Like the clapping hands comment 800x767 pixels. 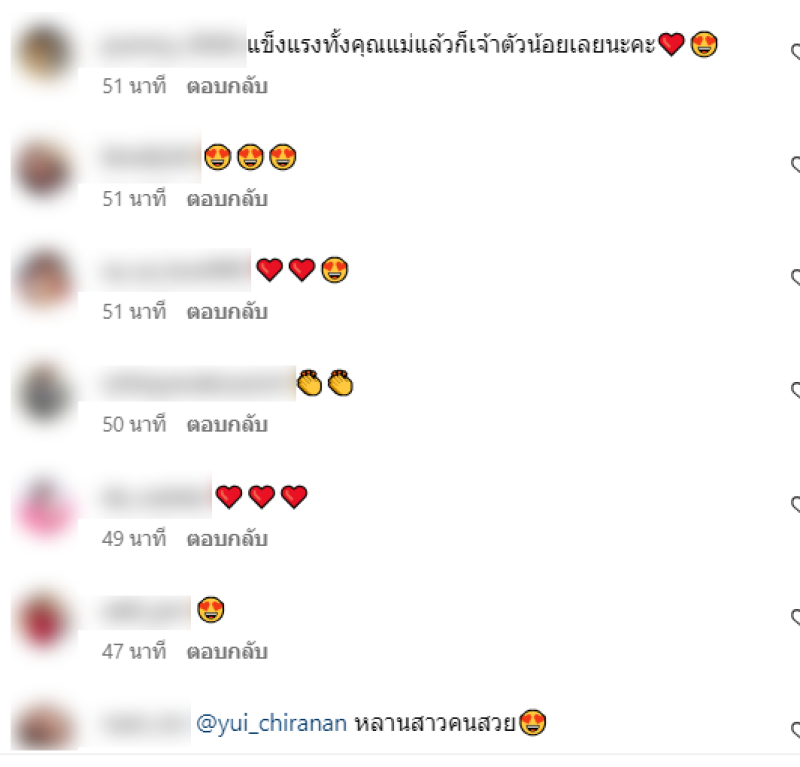pos(795,390)
